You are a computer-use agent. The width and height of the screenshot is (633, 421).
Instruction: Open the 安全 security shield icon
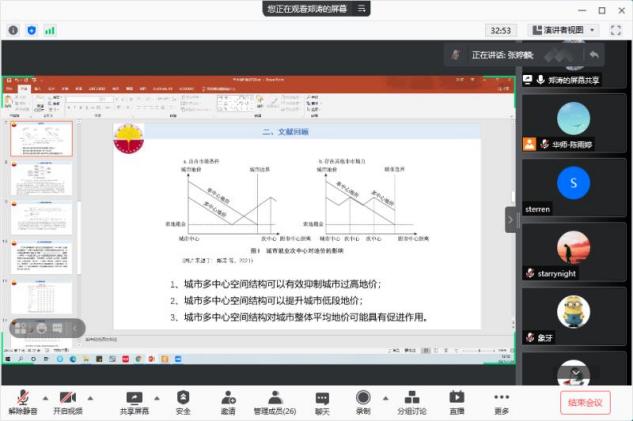pyautogui.click(x=183, y=397)
